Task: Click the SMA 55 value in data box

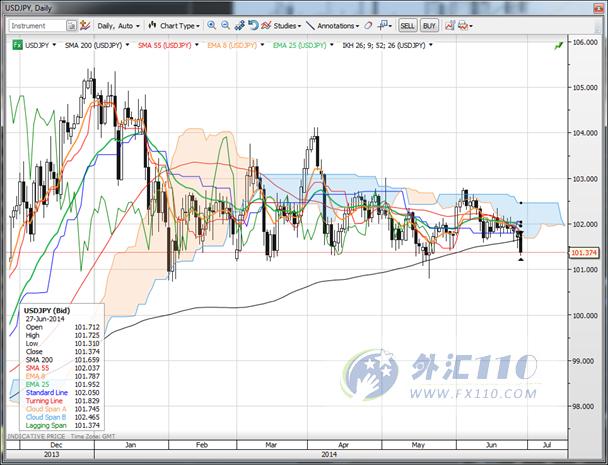Action: pyautogui.click(x=87, y=368)
